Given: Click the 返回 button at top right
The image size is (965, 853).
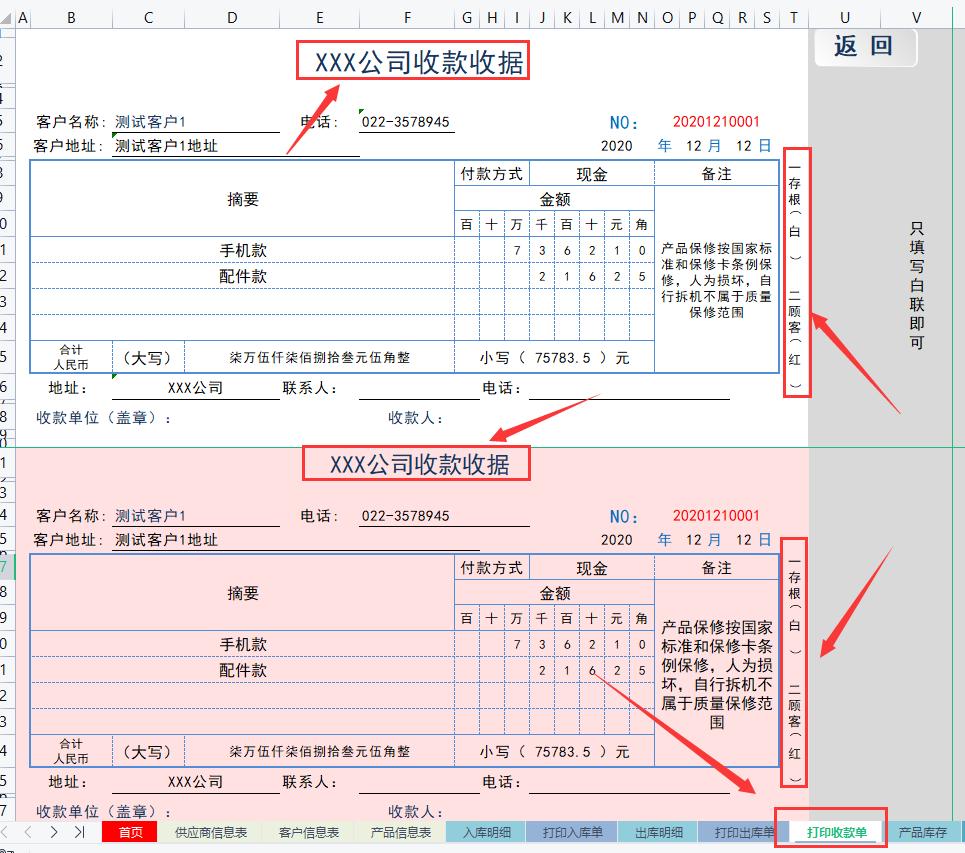Looking at the screenshot, I should point(864,46).
